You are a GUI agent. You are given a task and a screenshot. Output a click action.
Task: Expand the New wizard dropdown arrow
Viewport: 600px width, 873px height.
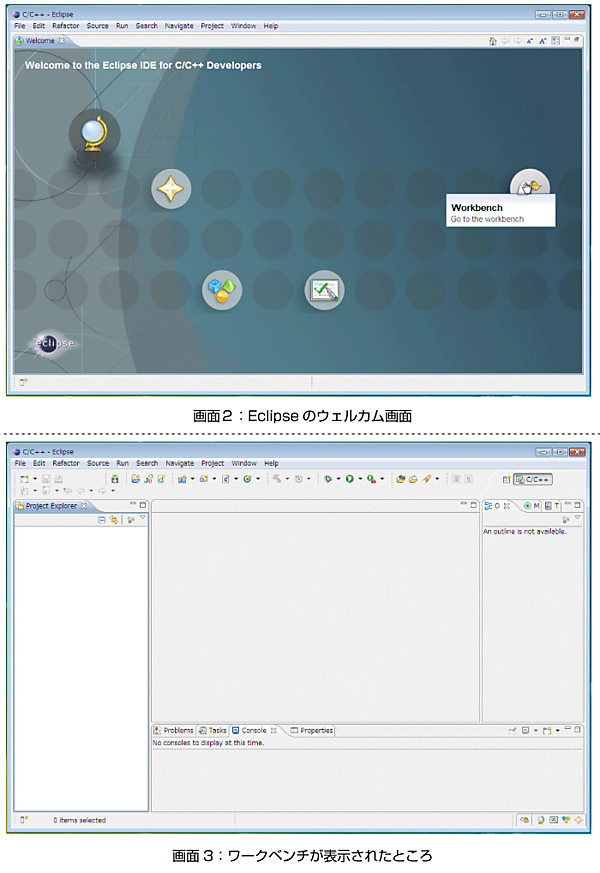[35, 479]
